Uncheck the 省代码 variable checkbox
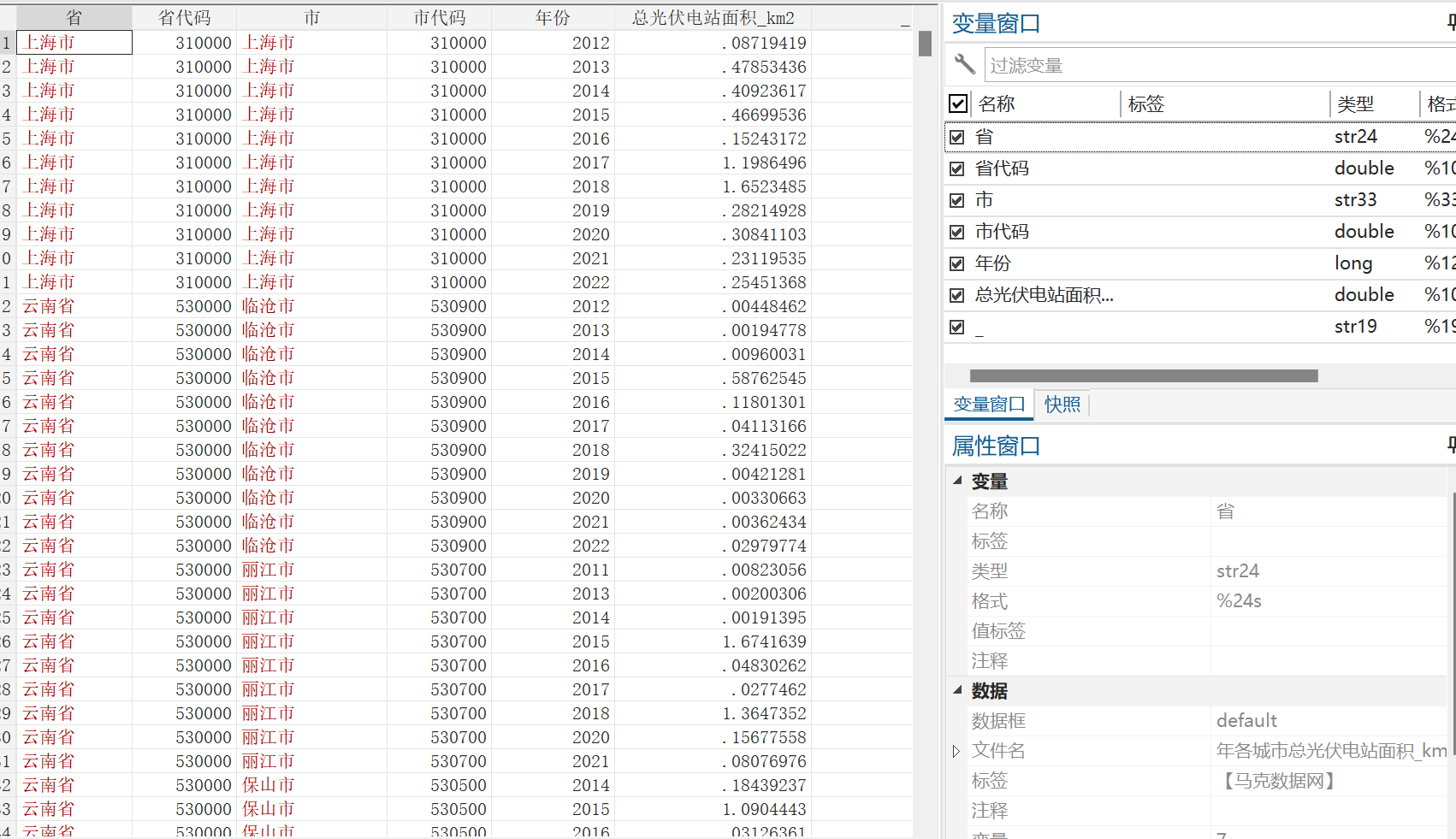The height and width of the screenshot is (839, 1456). (x=957, y=168)
